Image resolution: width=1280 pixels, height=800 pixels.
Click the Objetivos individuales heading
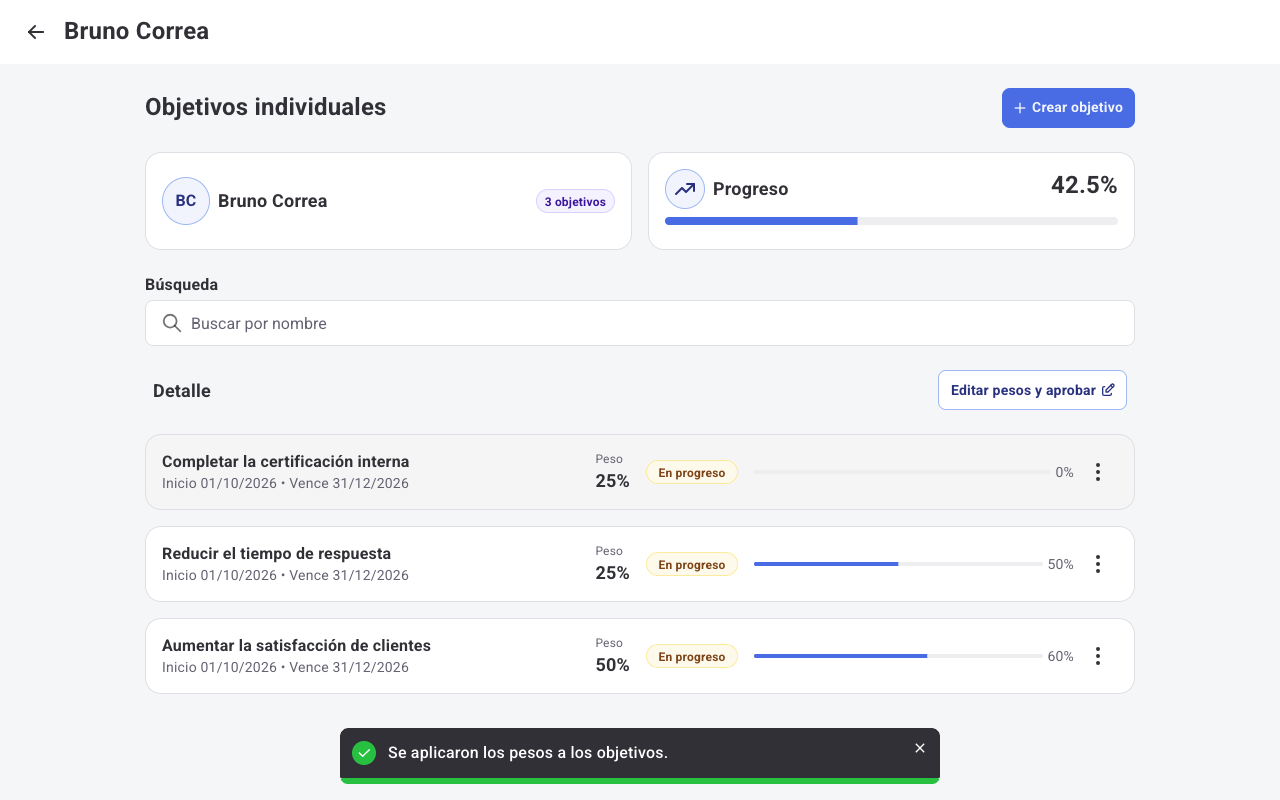pyautogui.click(x=265, y=107)
